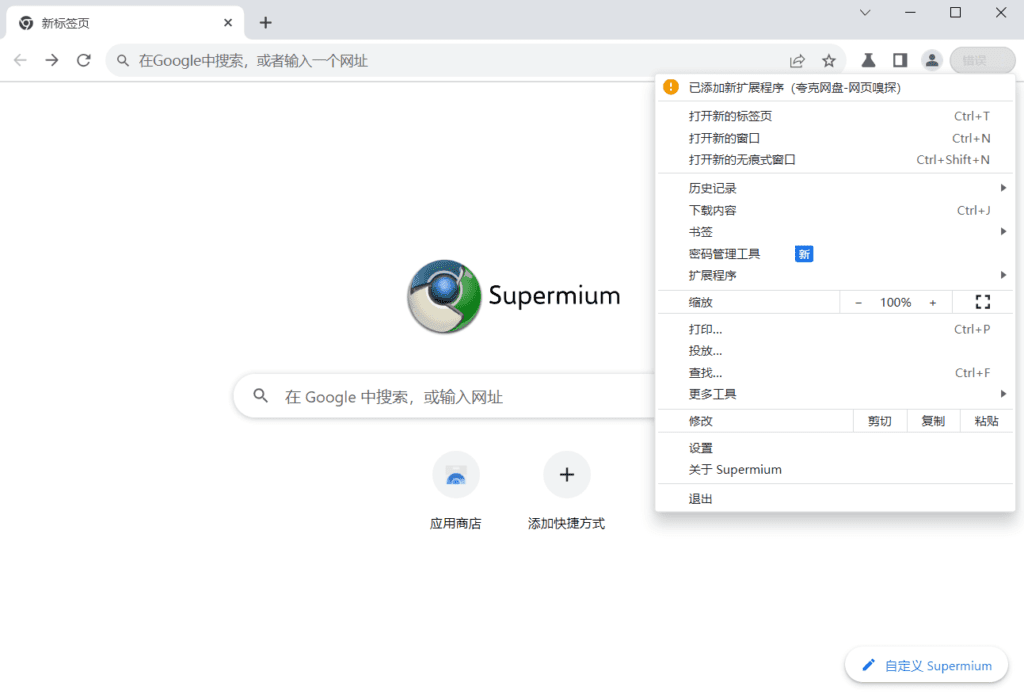Click the 复制 button
Viewport: 1024px width, 694px height.
pyautogui.click(x=933, y=421)
